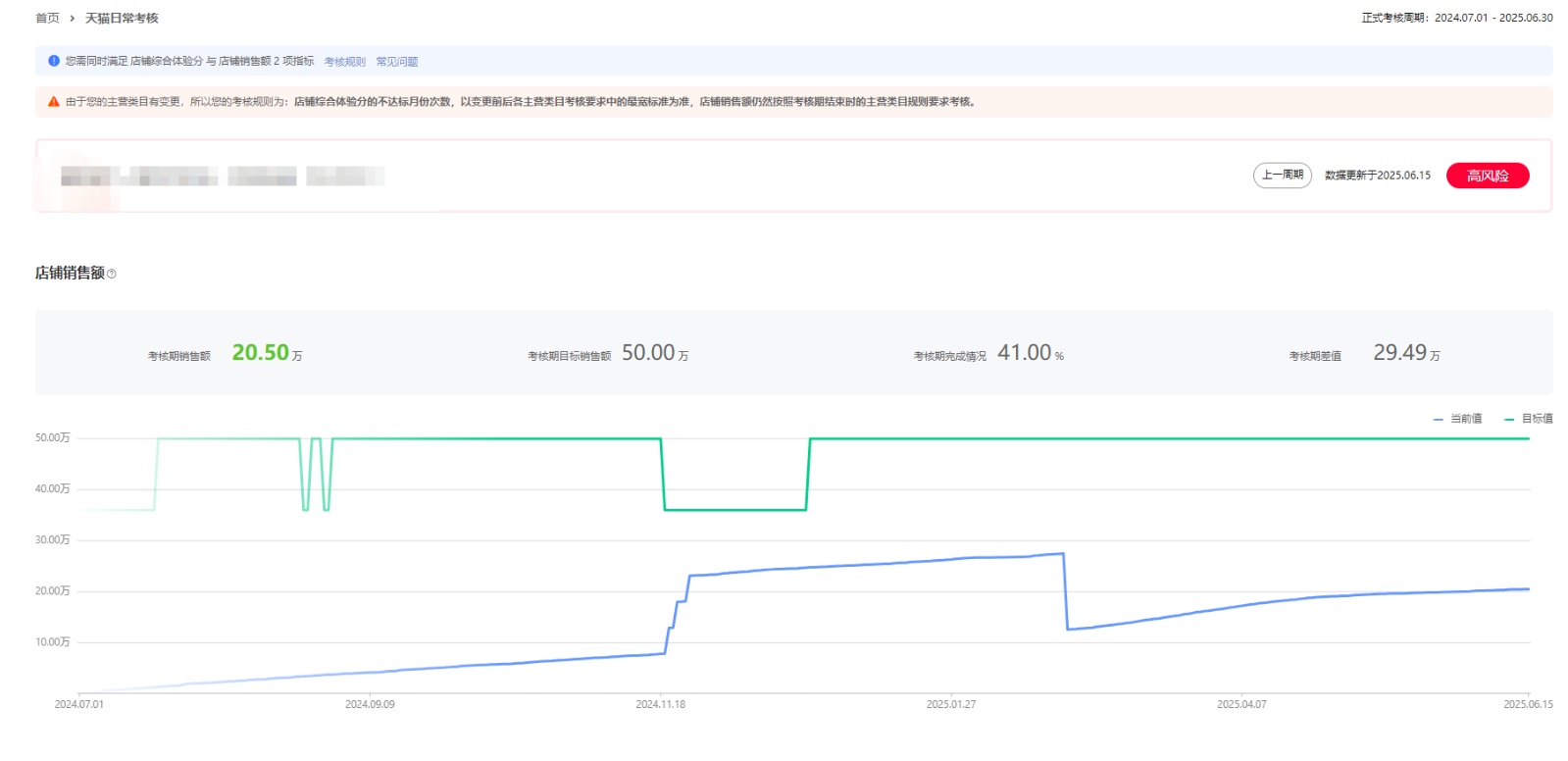Click the red 高风险 status button
Screen dimensions: 1568x761
[1487, 176]
